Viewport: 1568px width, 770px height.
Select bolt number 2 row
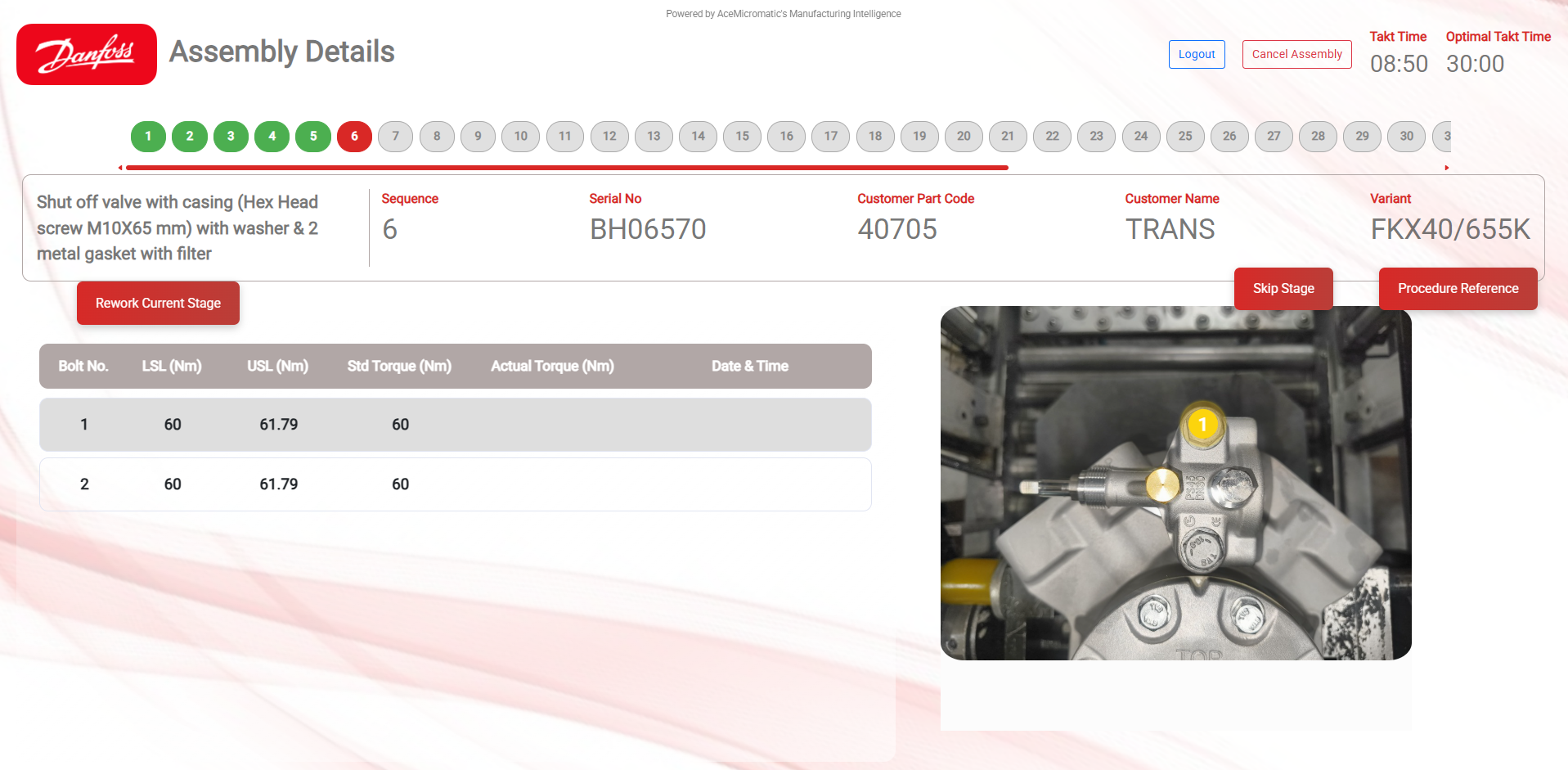[x=456, y=484]
